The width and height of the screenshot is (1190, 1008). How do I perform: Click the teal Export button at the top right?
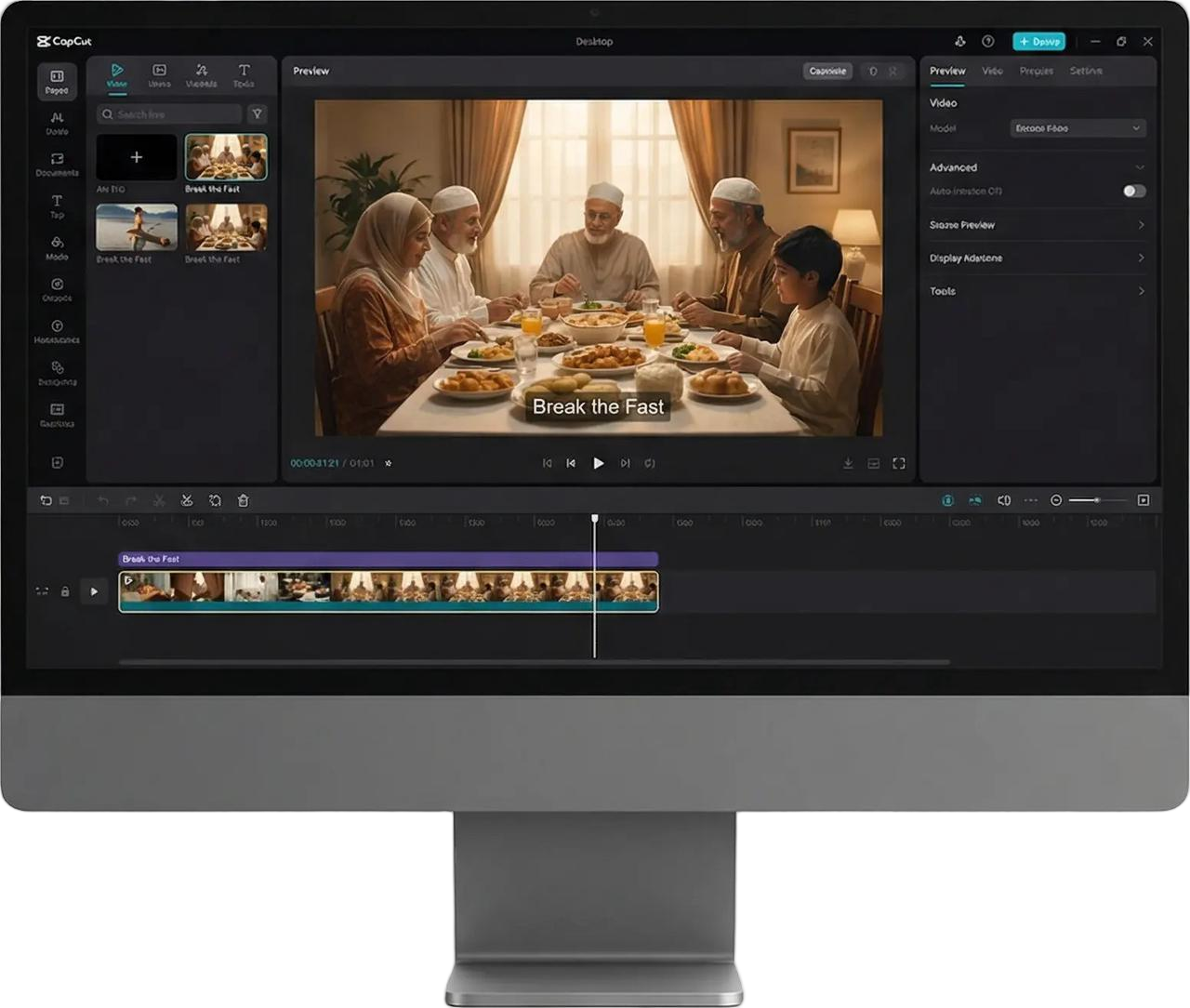tap(1039, 41)
